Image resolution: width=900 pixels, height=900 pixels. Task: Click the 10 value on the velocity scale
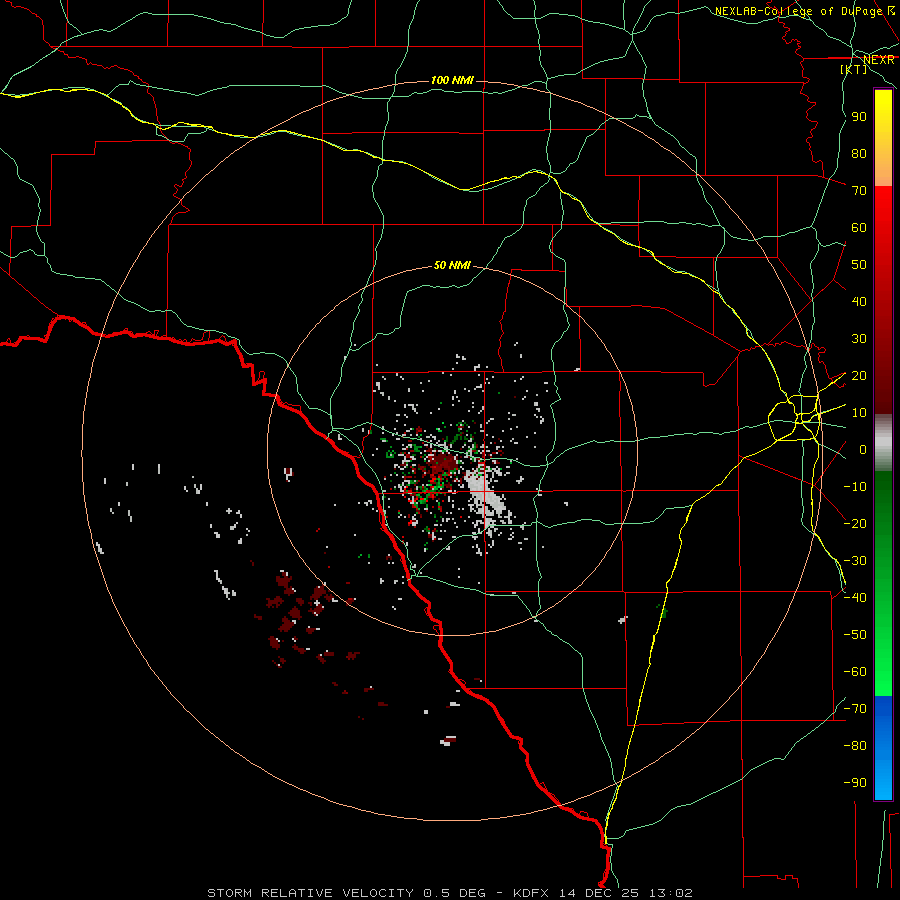(859, 413)
